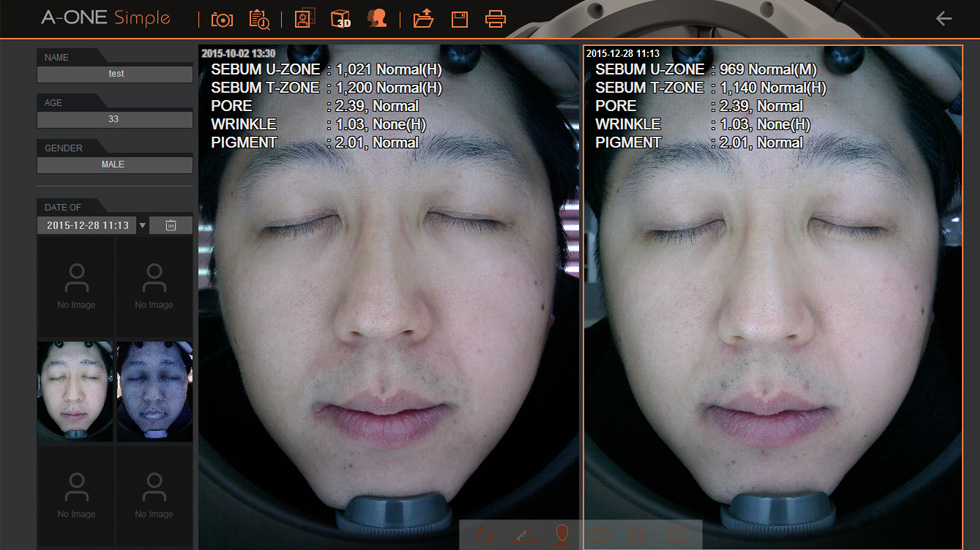This screenshot has width=980, height=550.
Task: Select the 2015-12-28 11:13 date field
Action: [87, 225]
